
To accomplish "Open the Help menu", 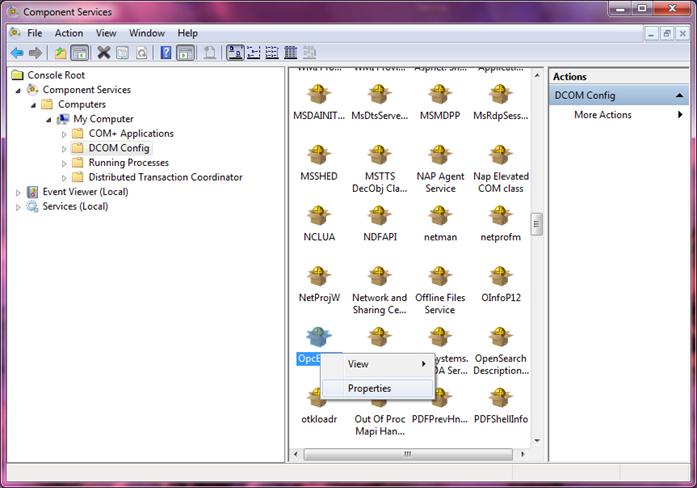I will 188,33.
